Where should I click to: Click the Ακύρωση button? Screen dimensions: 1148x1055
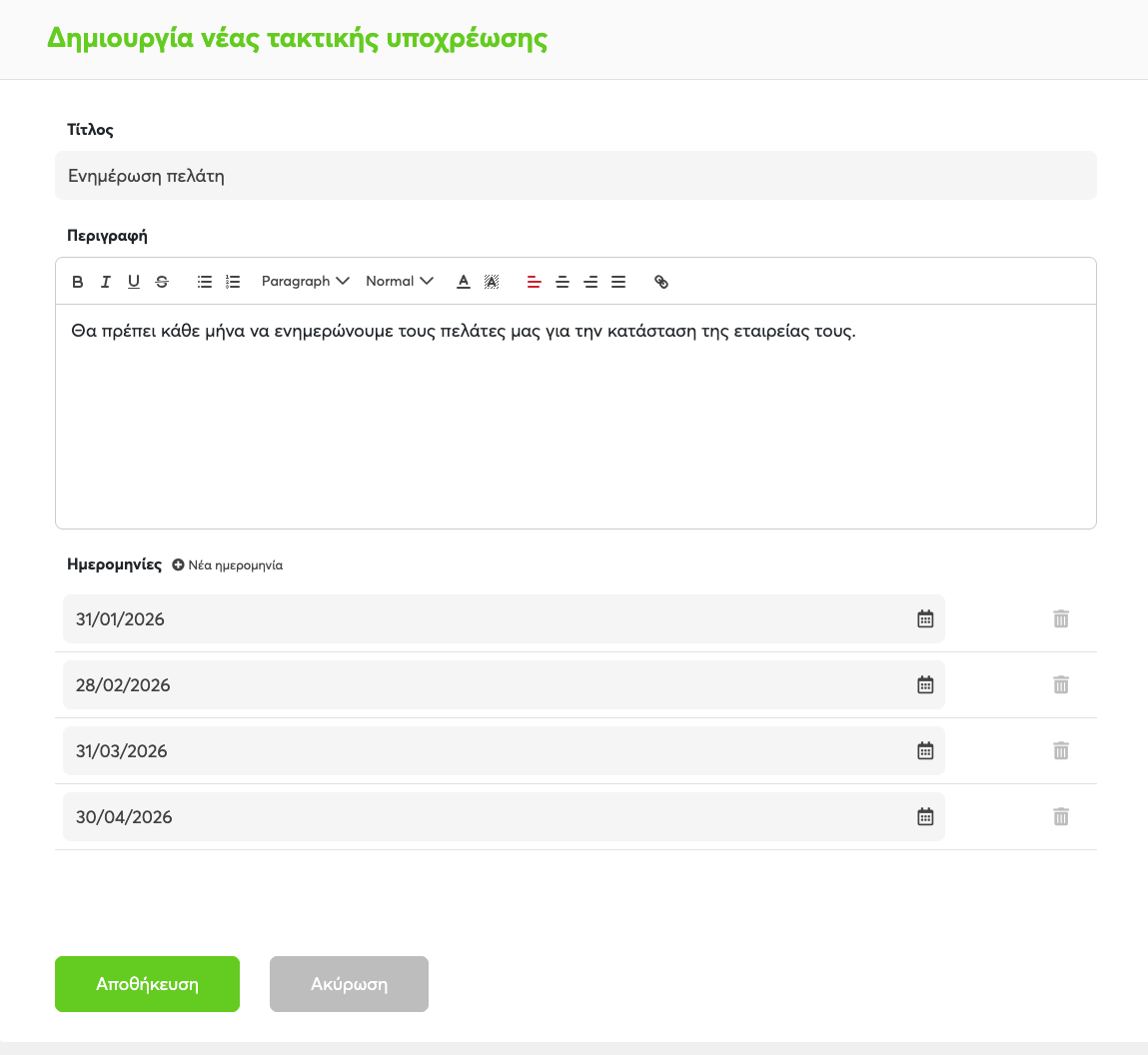pyautogui.click(x=349, y=984)
